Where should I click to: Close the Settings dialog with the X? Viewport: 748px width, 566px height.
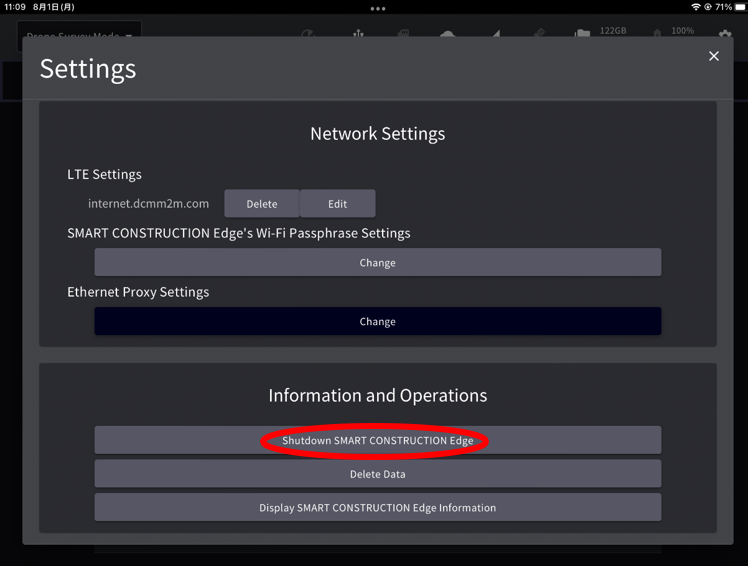tap(714, 56)
